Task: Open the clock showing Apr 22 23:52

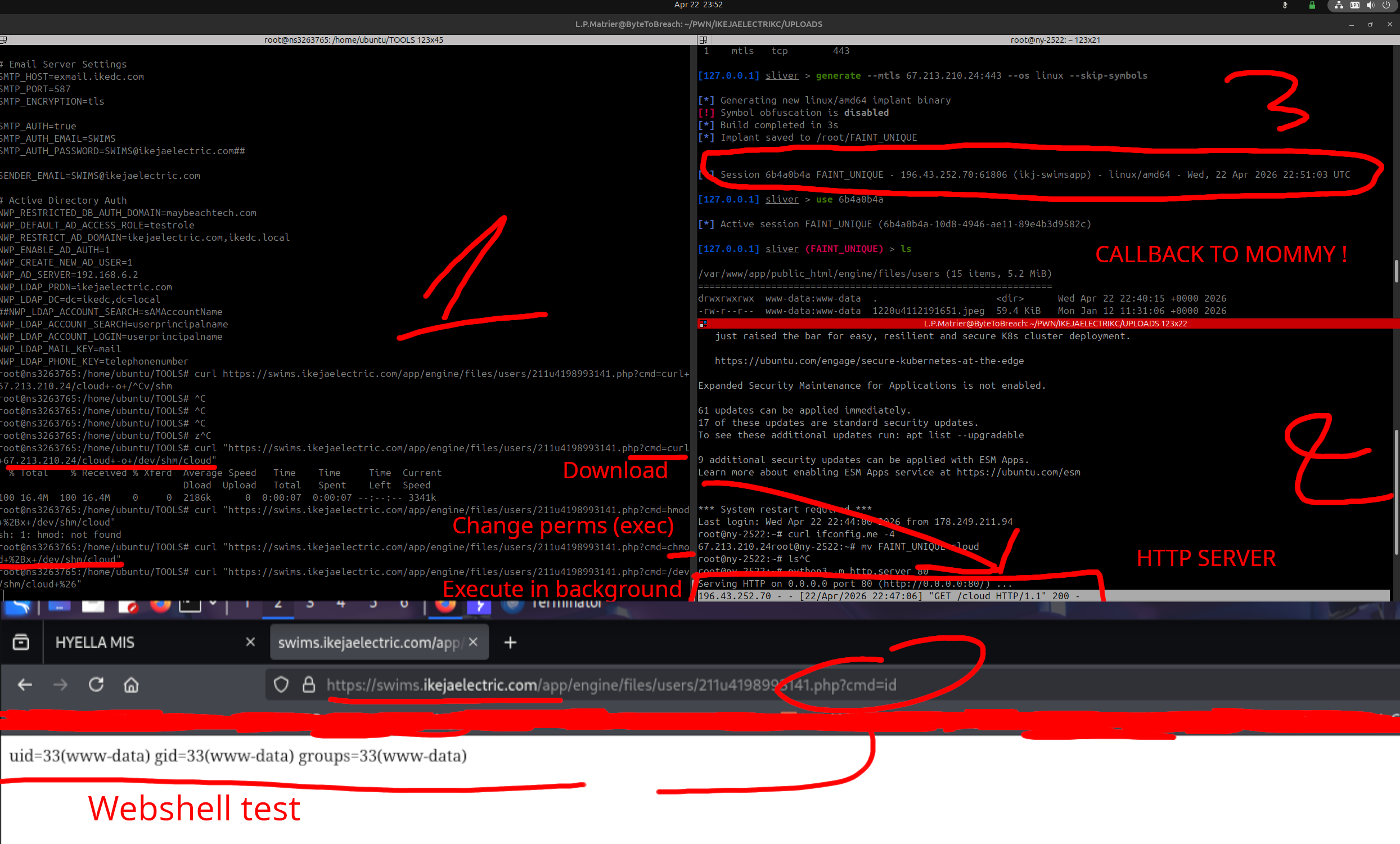Action: [x=698, y=5]
